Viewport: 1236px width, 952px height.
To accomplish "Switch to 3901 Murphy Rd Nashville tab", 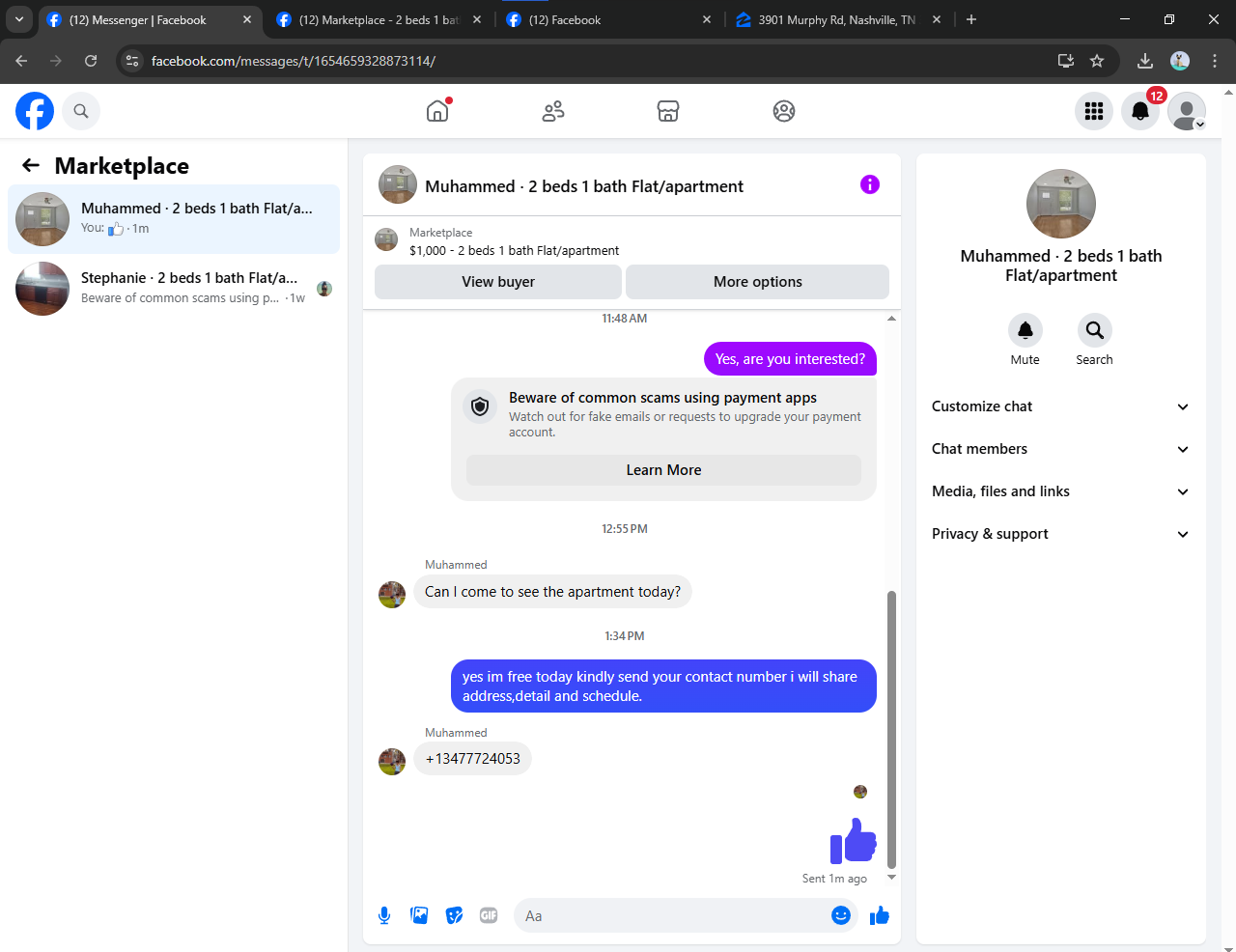I will coord(838,19).
